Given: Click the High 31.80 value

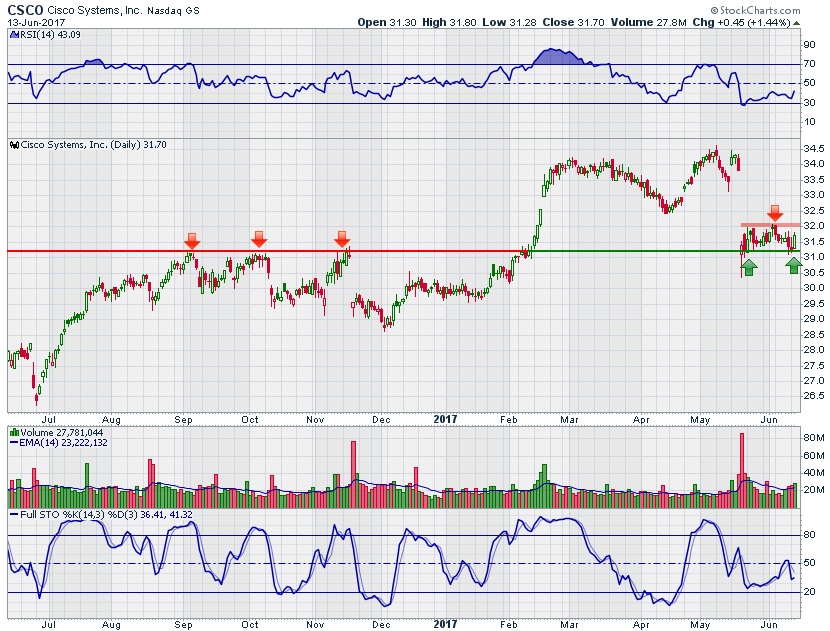Looking at the screenshot, I should tap(449, 22).
